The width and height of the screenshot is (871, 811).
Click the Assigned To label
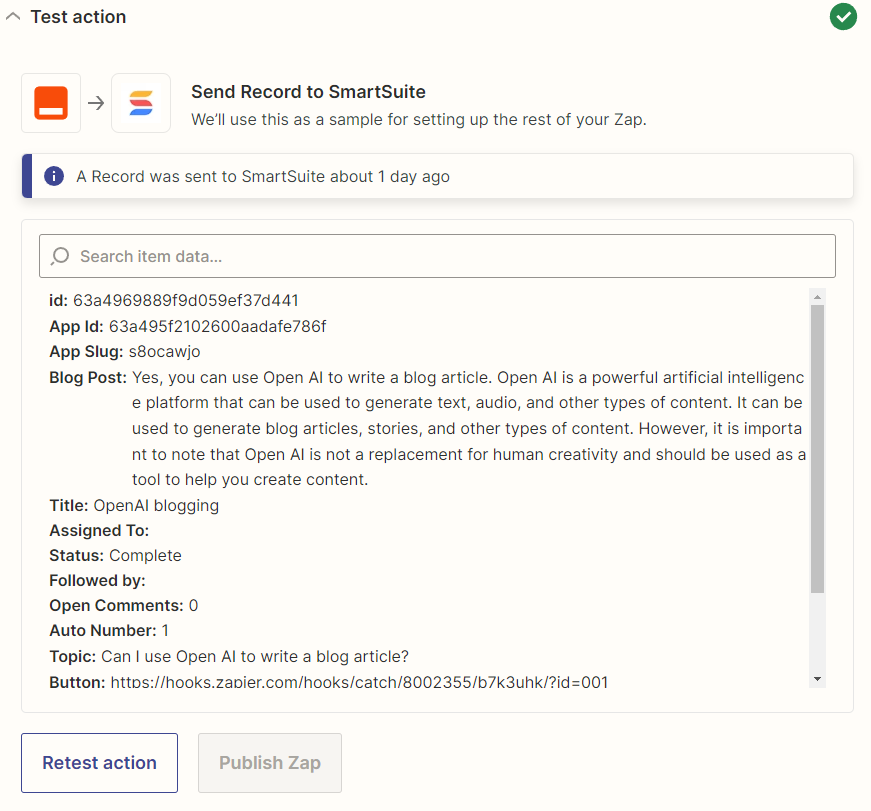point(99,530)
